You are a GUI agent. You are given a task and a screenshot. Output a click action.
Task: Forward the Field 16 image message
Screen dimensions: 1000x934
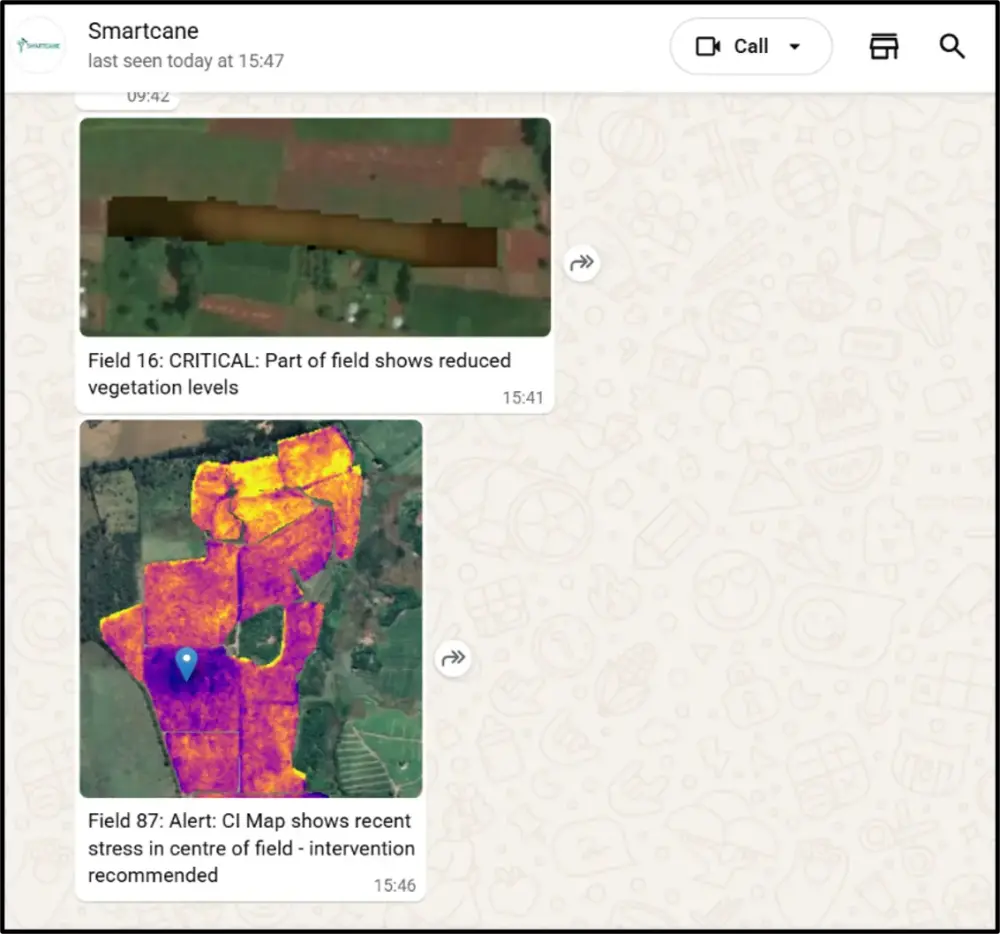pyautogui.click(x=582, y=262)
